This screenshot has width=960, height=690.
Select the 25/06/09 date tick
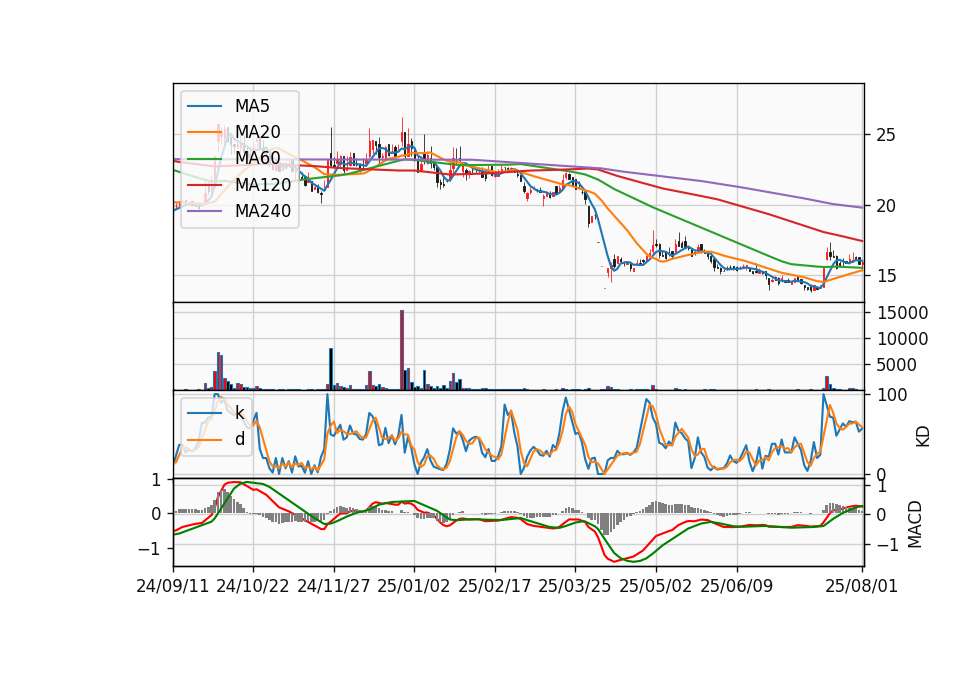pos(737,586)
